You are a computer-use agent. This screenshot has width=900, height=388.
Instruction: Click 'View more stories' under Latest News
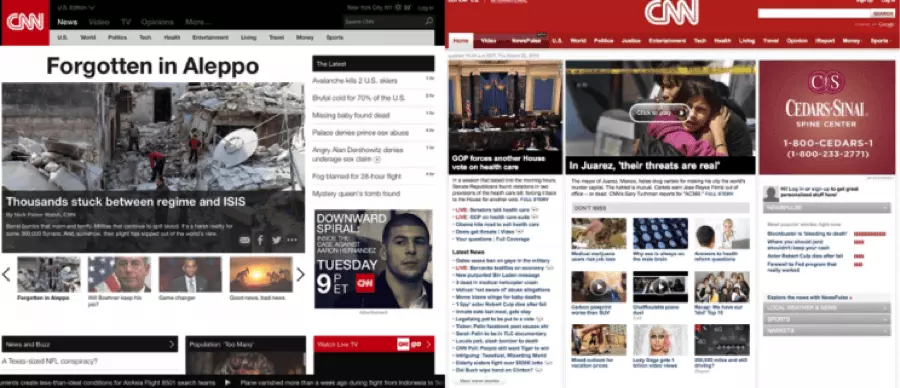pyautogui.click(x=479, y=381)
